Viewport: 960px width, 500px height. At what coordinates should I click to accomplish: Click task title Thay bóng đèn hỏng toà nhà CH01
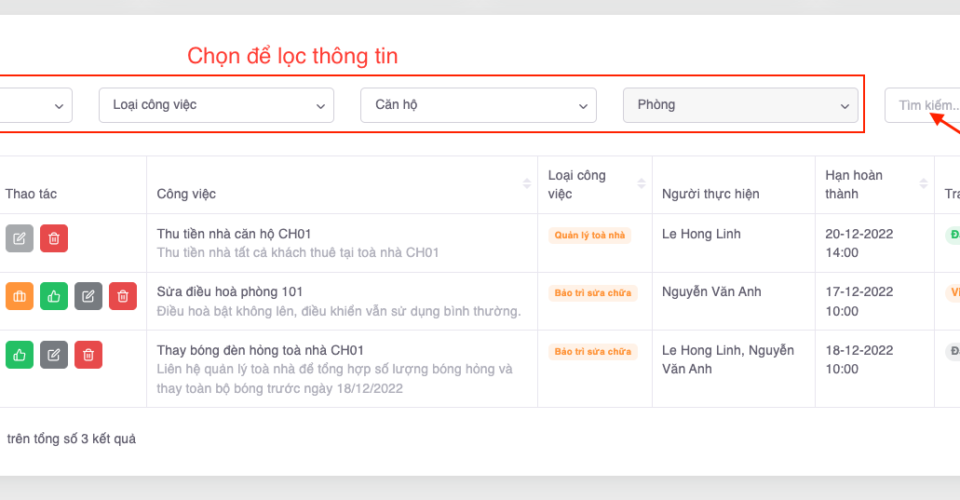click(260, 350)
